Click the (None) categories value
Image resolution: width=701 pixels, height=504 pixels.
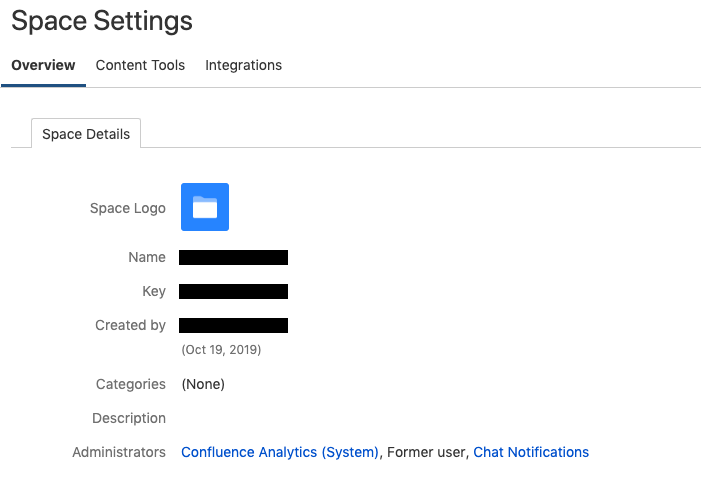[x=203, y=384]
